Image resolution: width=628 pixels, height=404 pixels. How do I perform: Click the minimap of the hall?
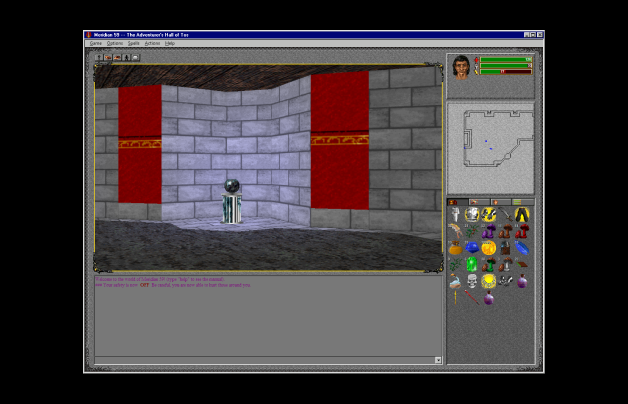pyautogui.click(x=491, y=149)
